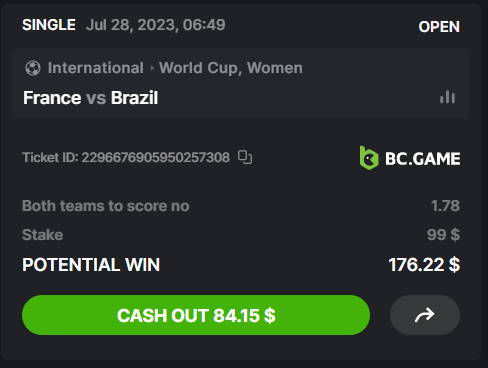Click the 99 $ stake amount

[443, 235]
